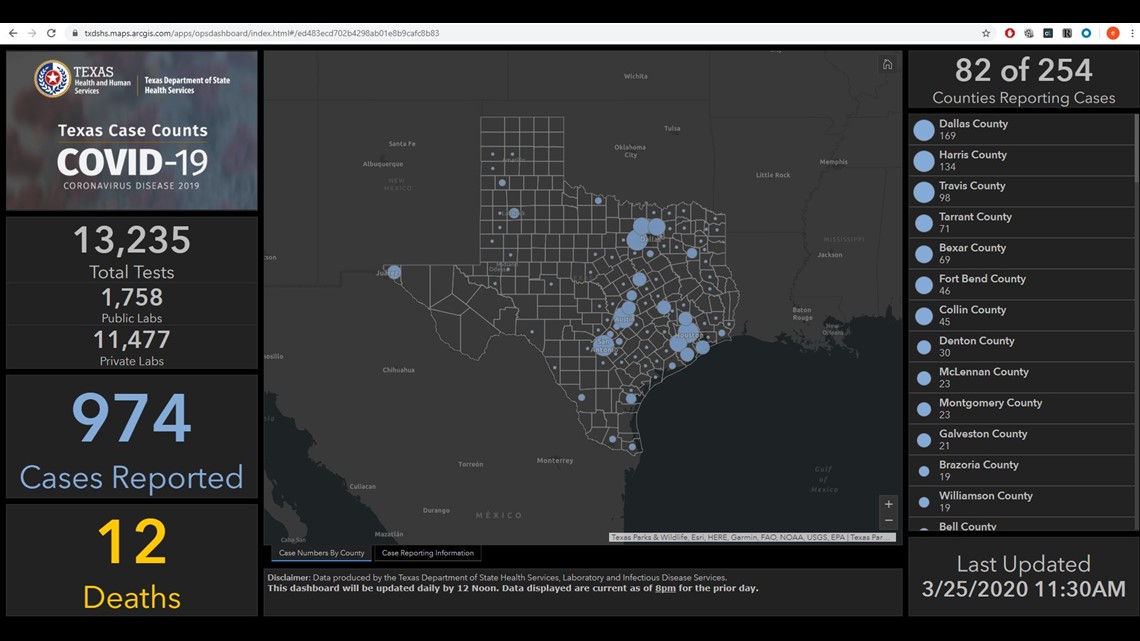Screen dimensions: 1140x641
Task: Click the red Opera-style extension icon
Action: point(1010,33)
